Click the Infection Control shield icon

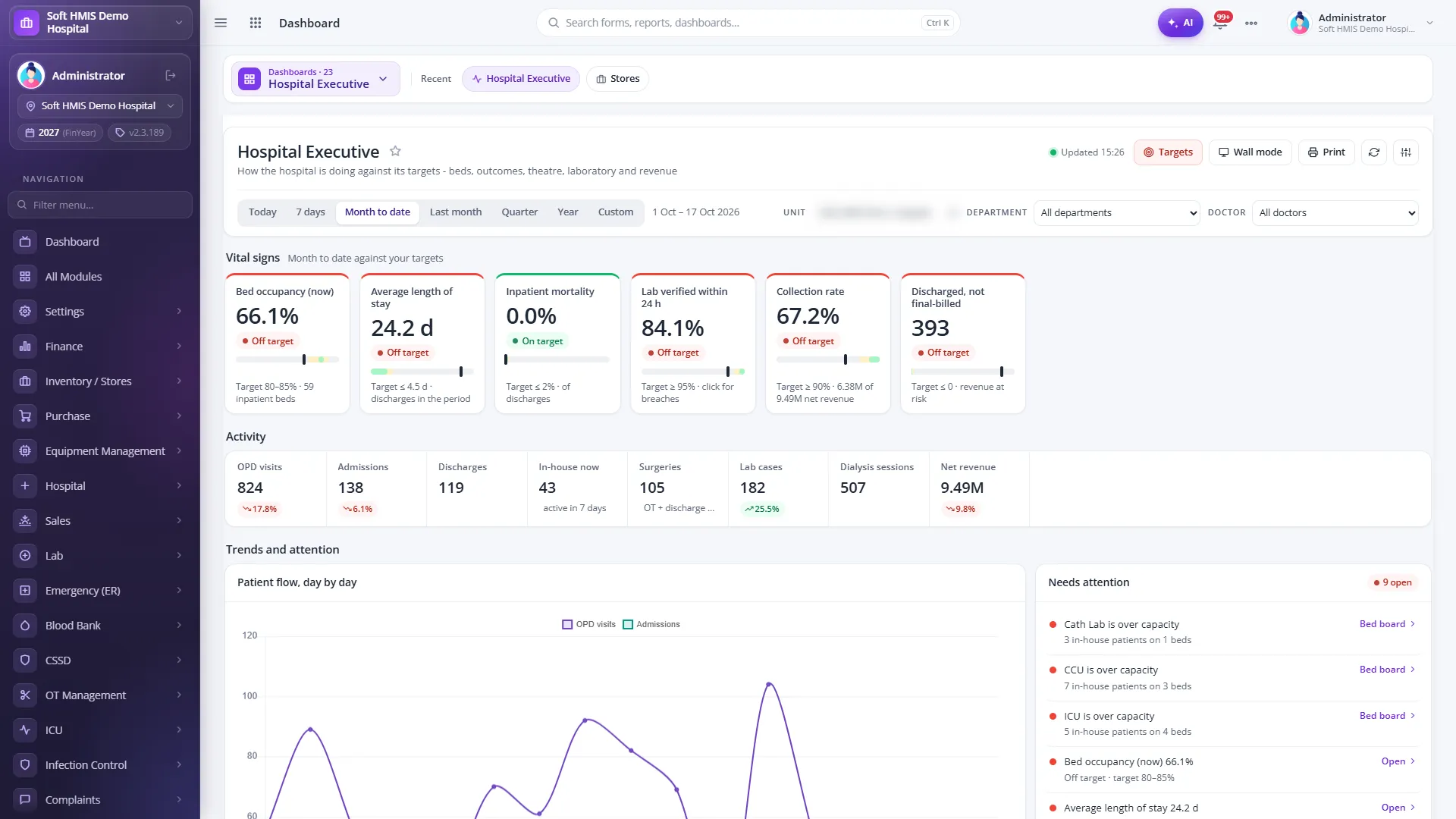25,765
